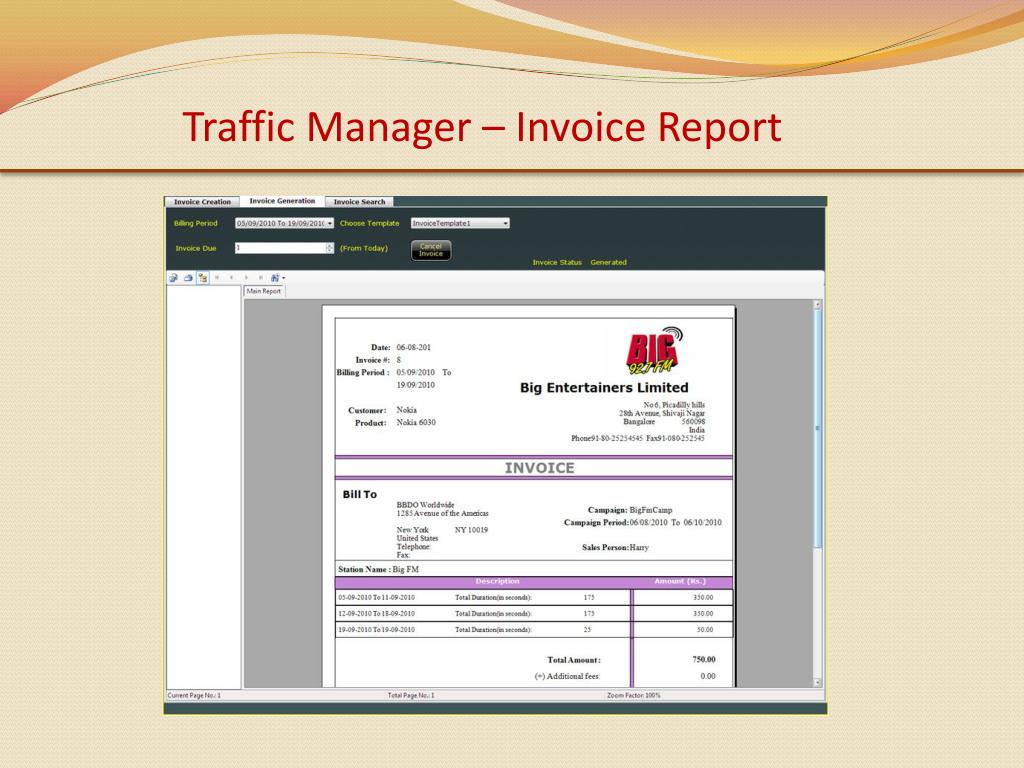
Task: Click the Export Report toolbar icon
Action: [x=174, y=278]
